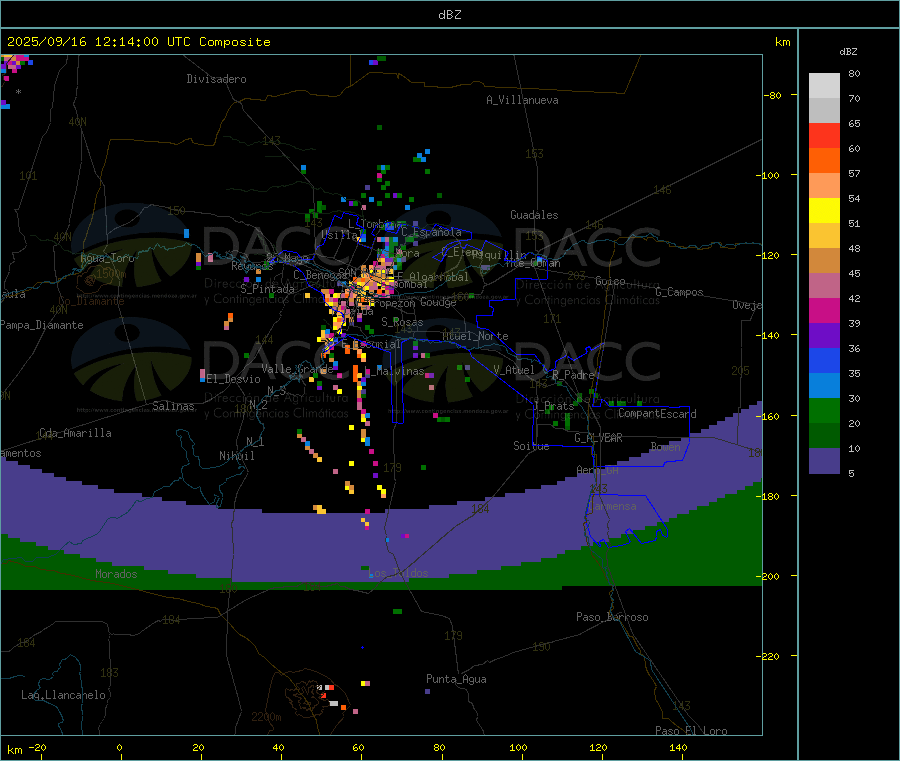Click the timestamp '2025/09/16 12:14:00 UTC Composite'
Viewport: 900px width, 761px height.
[139, 42]
